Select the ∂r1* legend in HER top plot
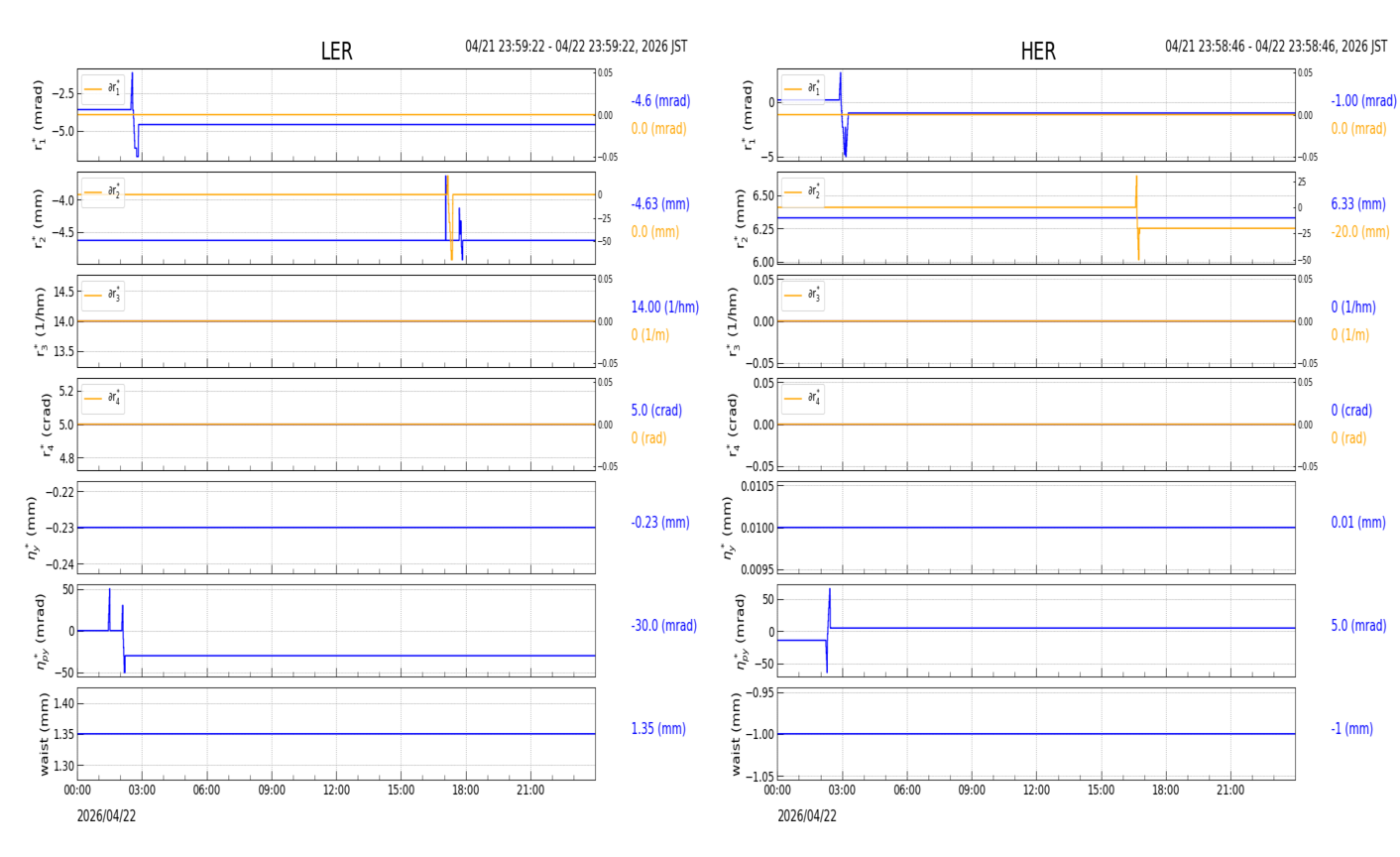 coord(802,89)
